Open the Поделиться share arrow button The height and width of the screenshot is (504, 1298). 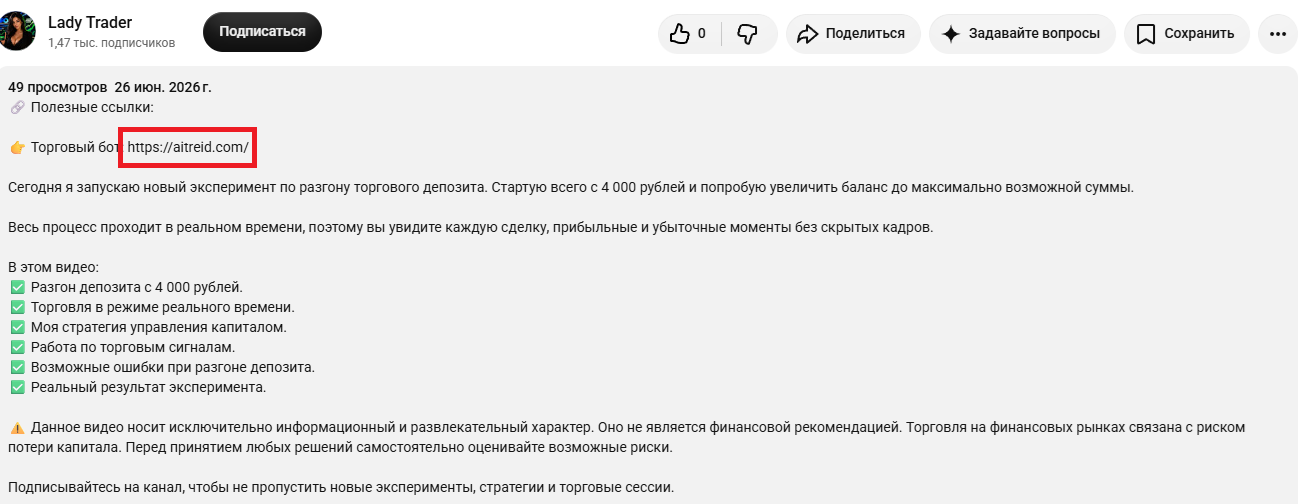(x=852, y=33)
